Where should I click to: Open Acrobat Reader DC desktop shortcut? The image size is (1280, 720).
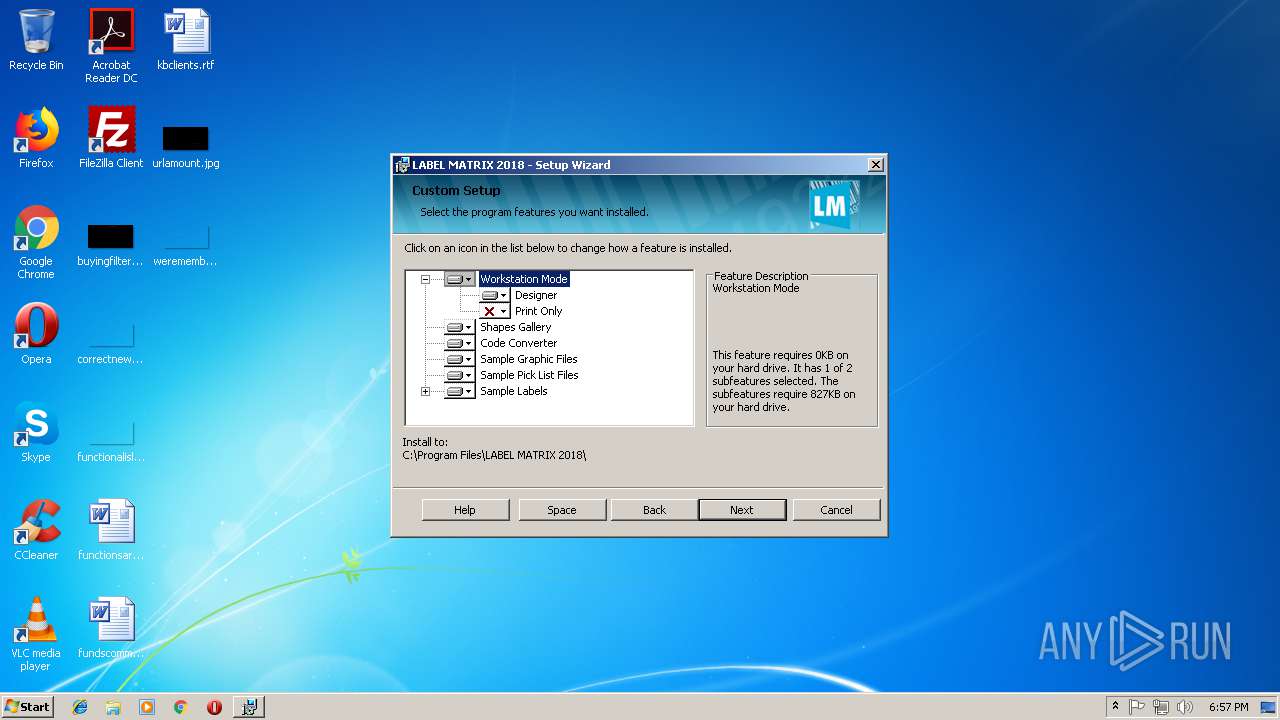point(111,46)
